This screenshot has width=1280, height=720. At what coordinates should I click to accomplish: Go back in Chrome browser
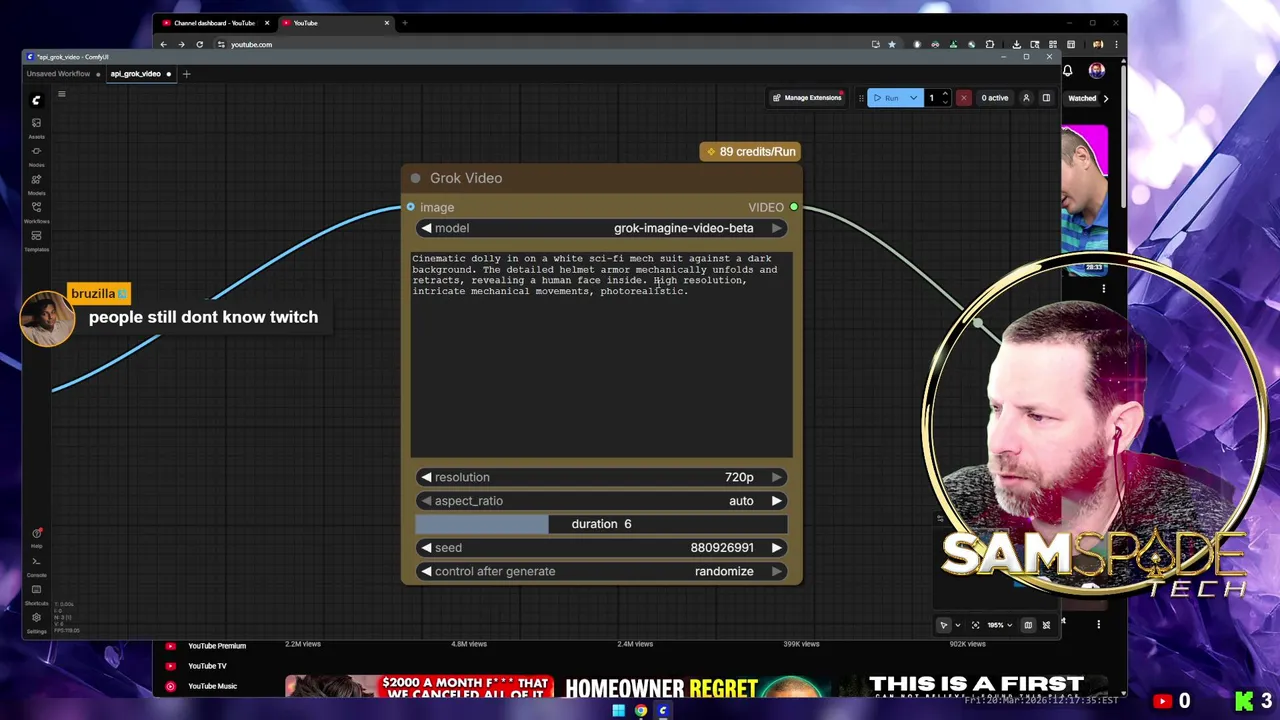click(x=163, y=44)
